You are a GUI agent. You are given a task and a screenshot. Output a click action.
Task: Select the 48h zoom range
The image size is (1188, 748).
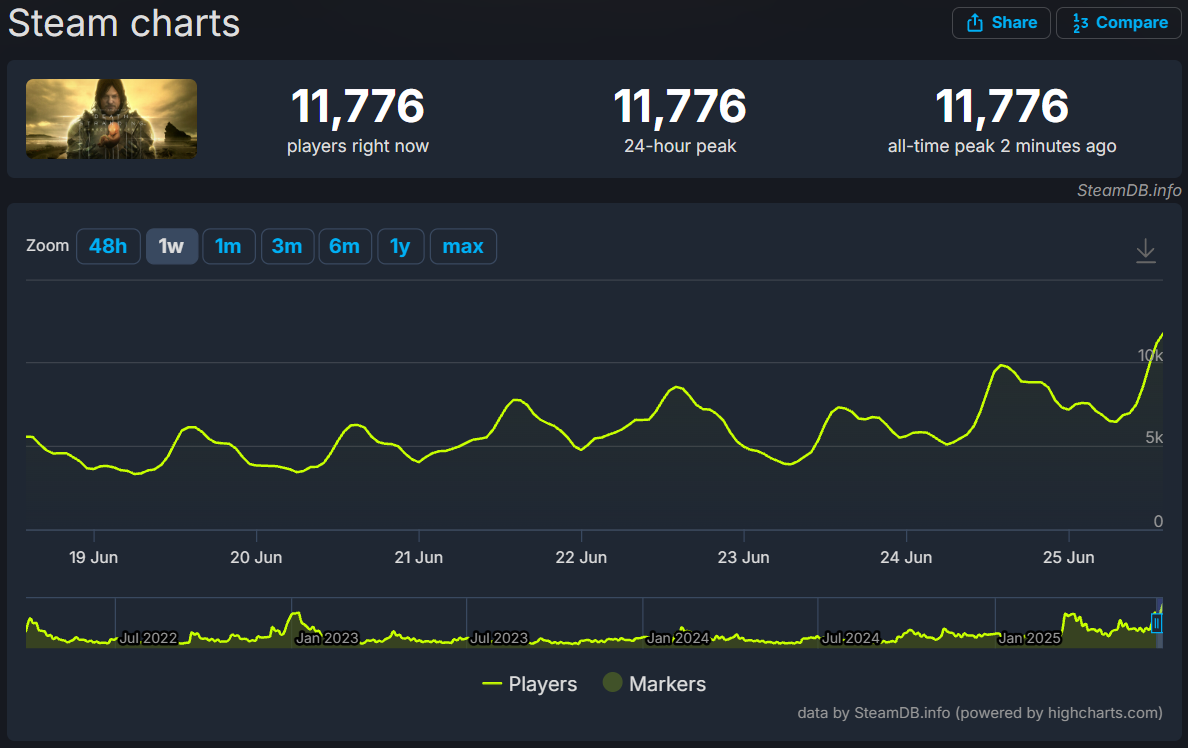point(108,246)
